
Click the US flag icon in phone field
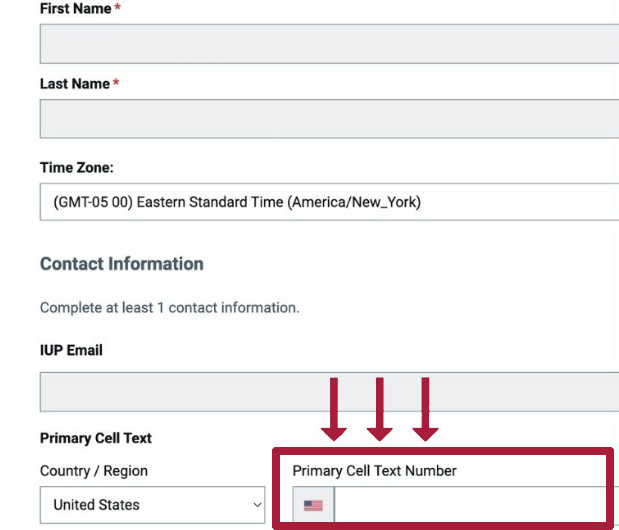pyautogui.click(x=313, y=505)
